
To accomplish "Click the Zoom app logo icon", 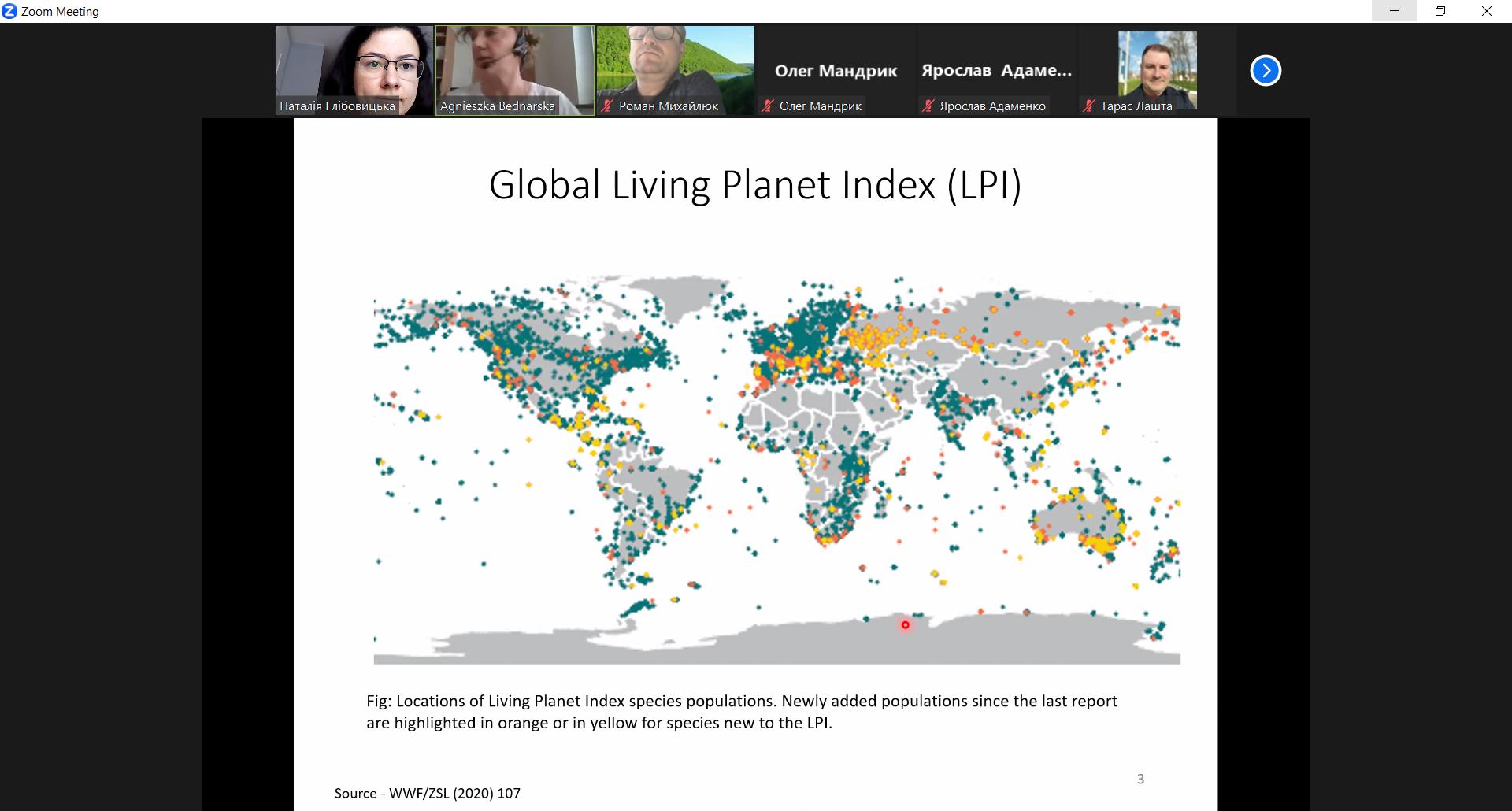I will [9, 11].
